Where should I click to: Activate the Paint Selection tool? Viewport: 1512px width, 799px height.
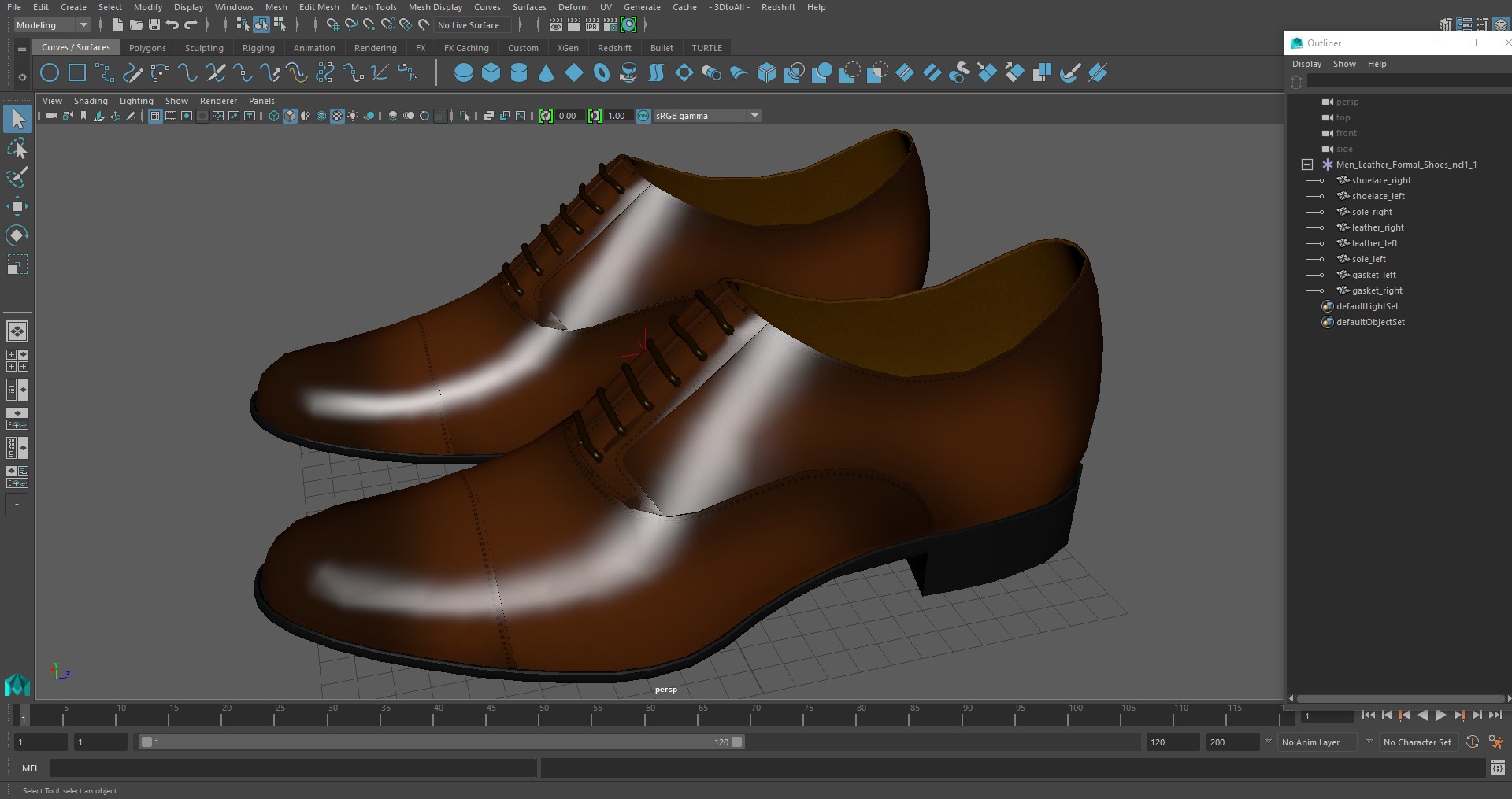click(x=17, y=177)
